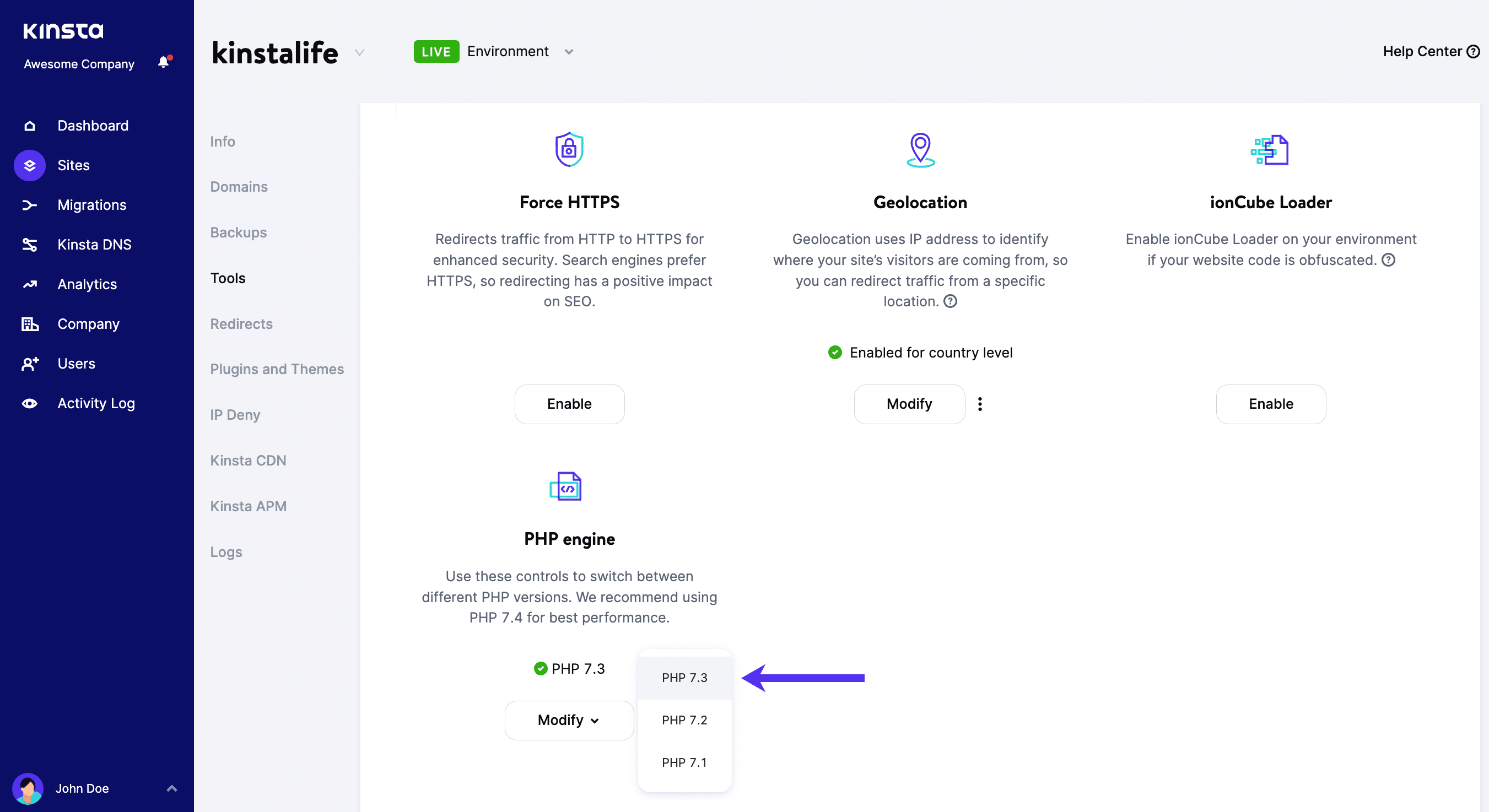Click the ionCube Loader help icon
Viewport: 1489px width, 812px height.
pyautogui.click(x=1388, y=260)
